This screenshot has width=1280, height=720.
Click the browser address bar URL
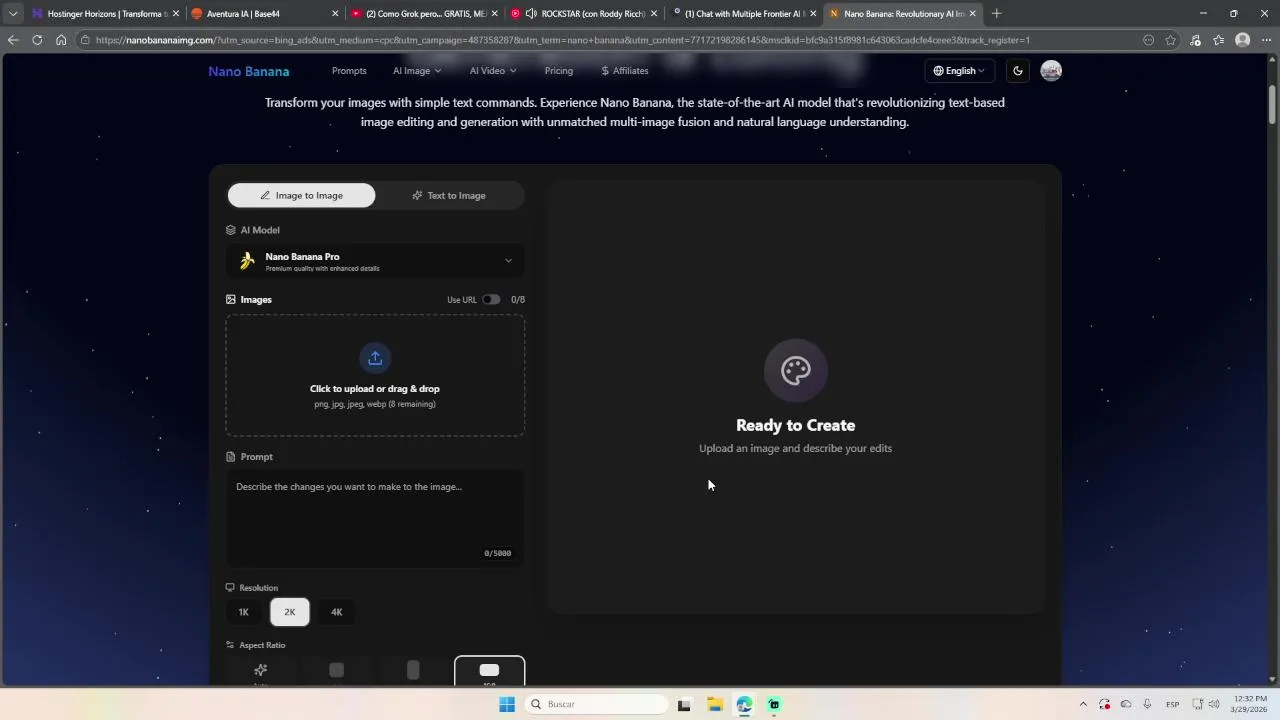[562, 40]
